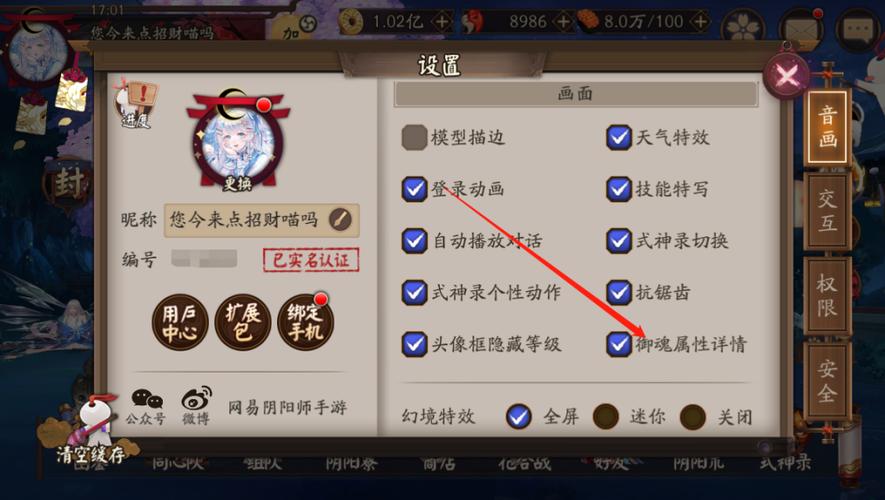The width and height of the screenshot is (885, 500).
Task: Select 关闭 for 幻境特效
Action: point(693,416)
